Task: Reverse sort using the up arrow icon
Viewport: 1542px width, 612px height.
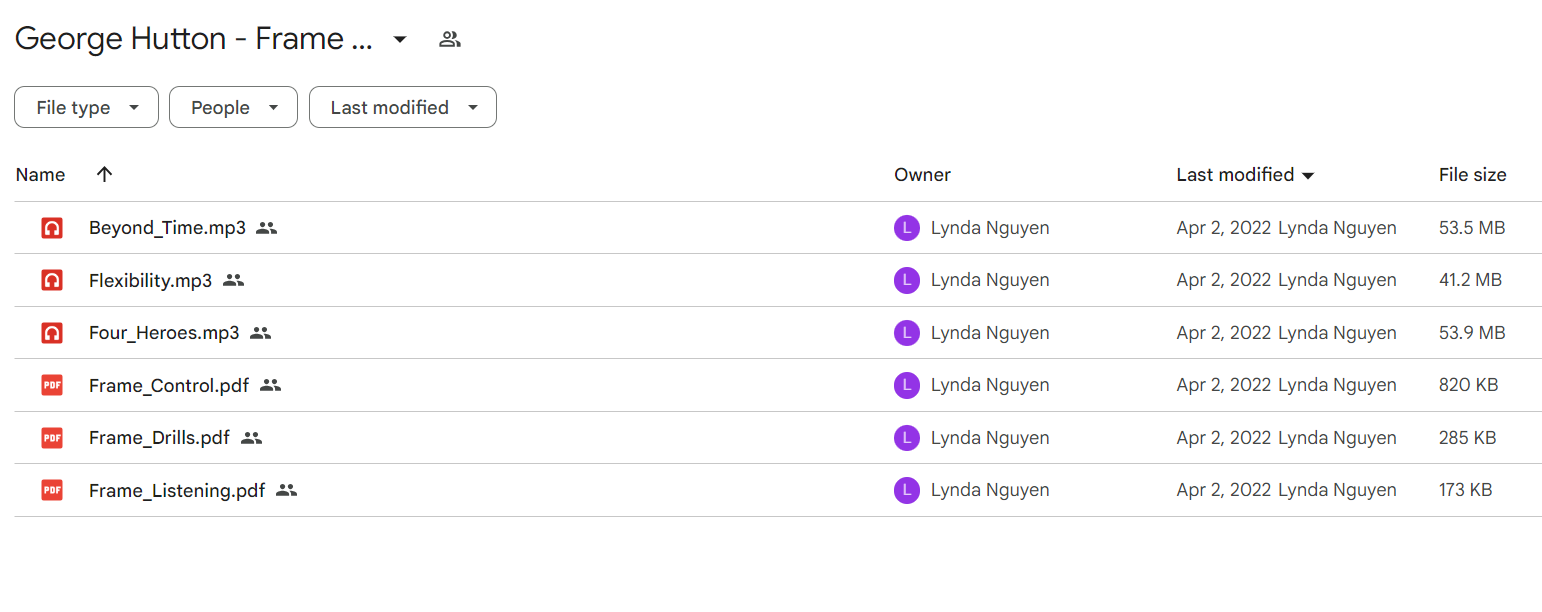Action: (x=104, y=174)
